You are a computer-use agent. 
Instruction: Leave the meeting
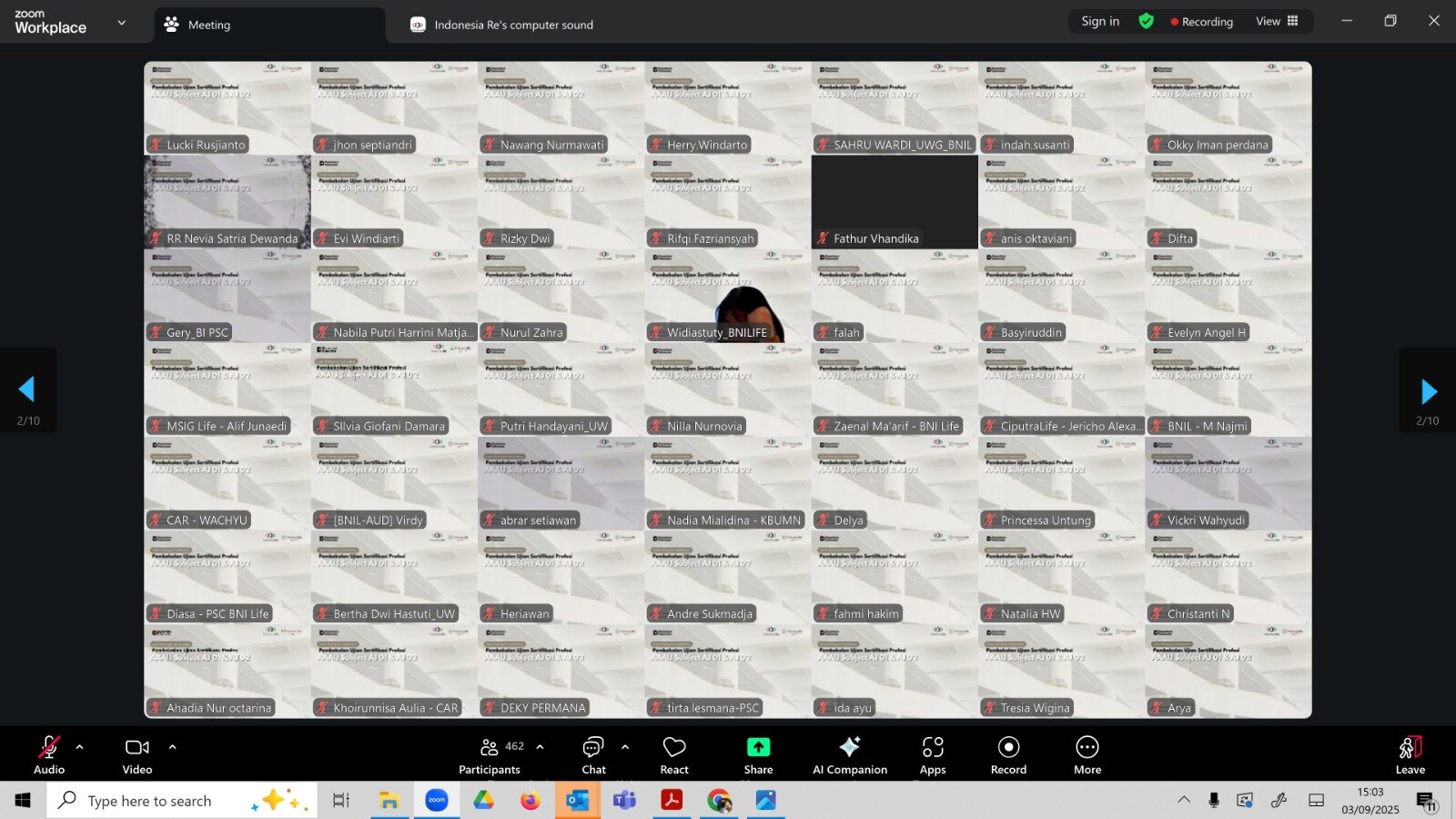(x=1410, y=753)
